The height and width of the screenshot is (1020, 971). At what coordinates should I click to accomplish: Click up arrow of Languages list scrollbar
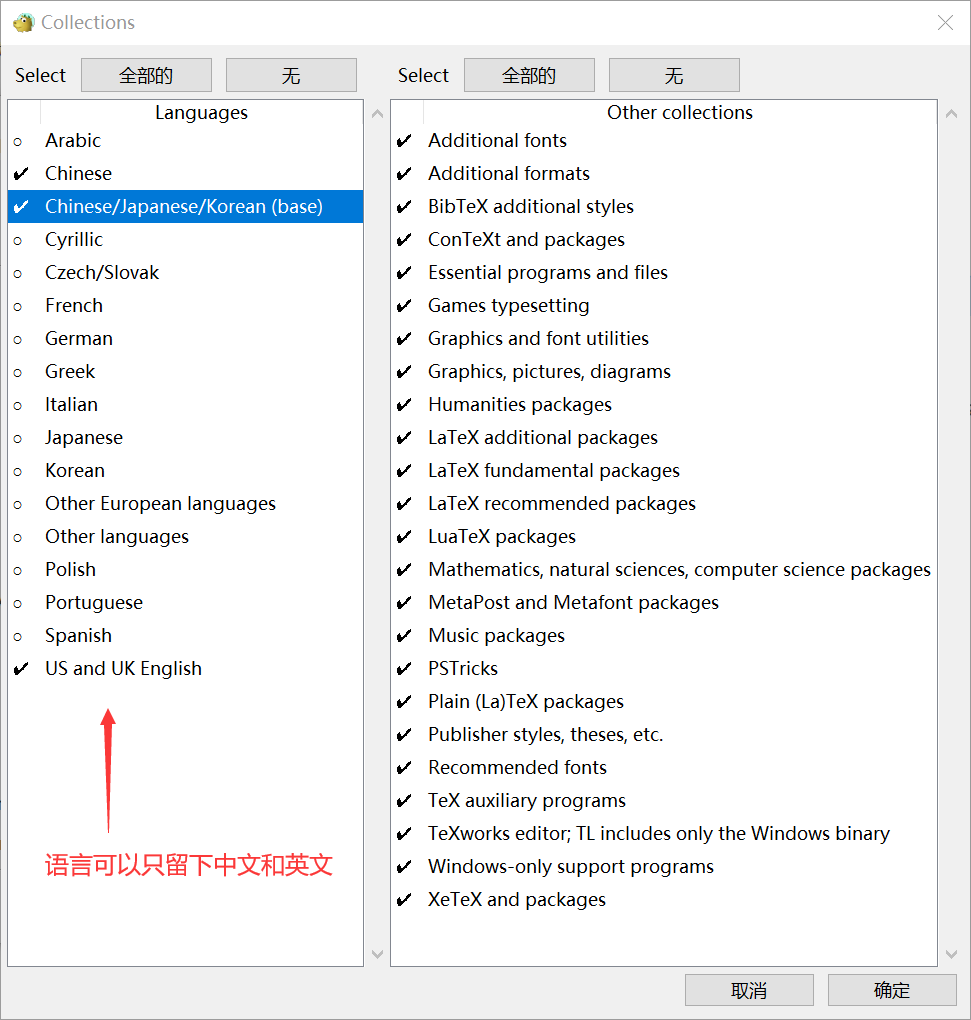377,114
